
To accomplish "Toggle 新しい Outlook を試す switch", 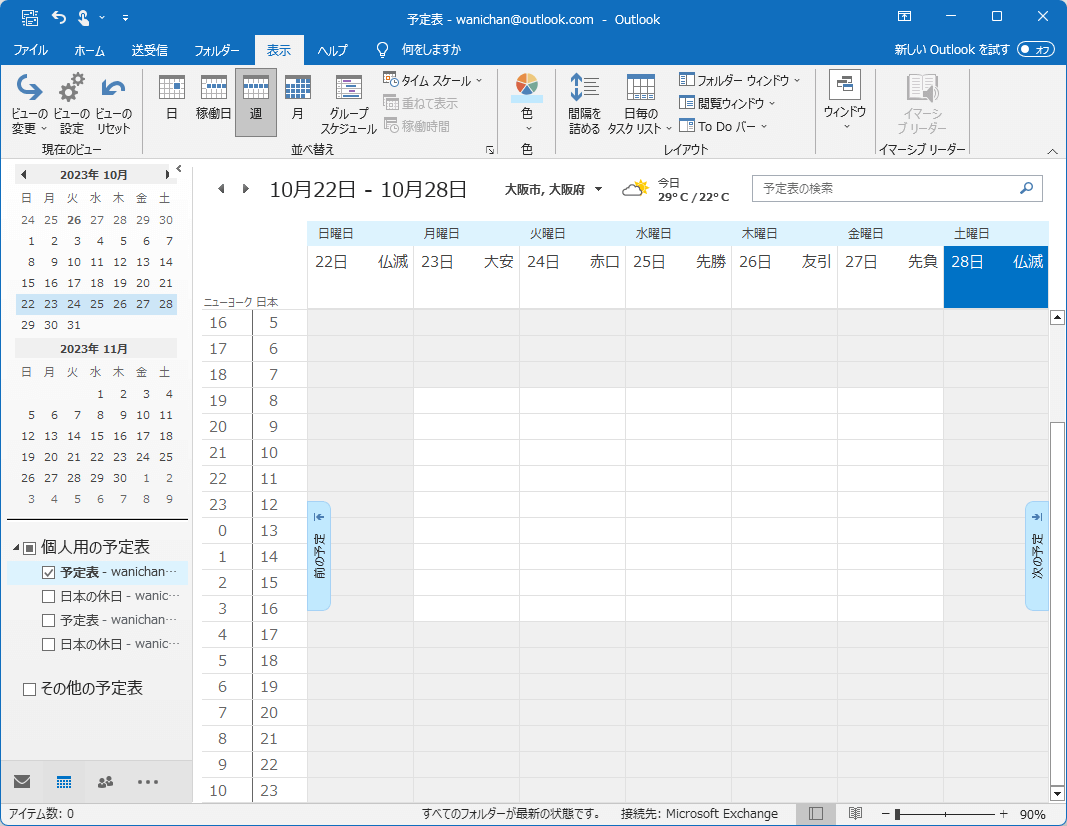I will (x=1035, y=50).
